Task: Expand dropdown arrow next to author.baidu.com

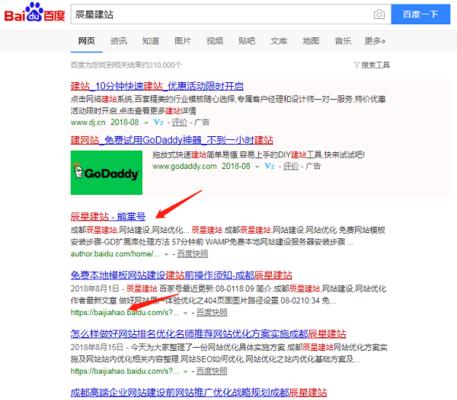Action: tap(166, 254)
